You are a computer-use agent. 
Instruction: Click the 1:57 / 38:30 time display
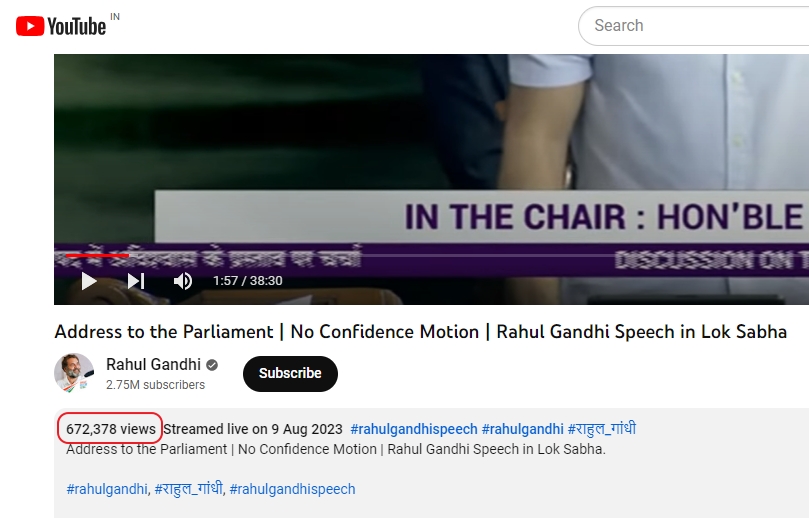(248, 281)
